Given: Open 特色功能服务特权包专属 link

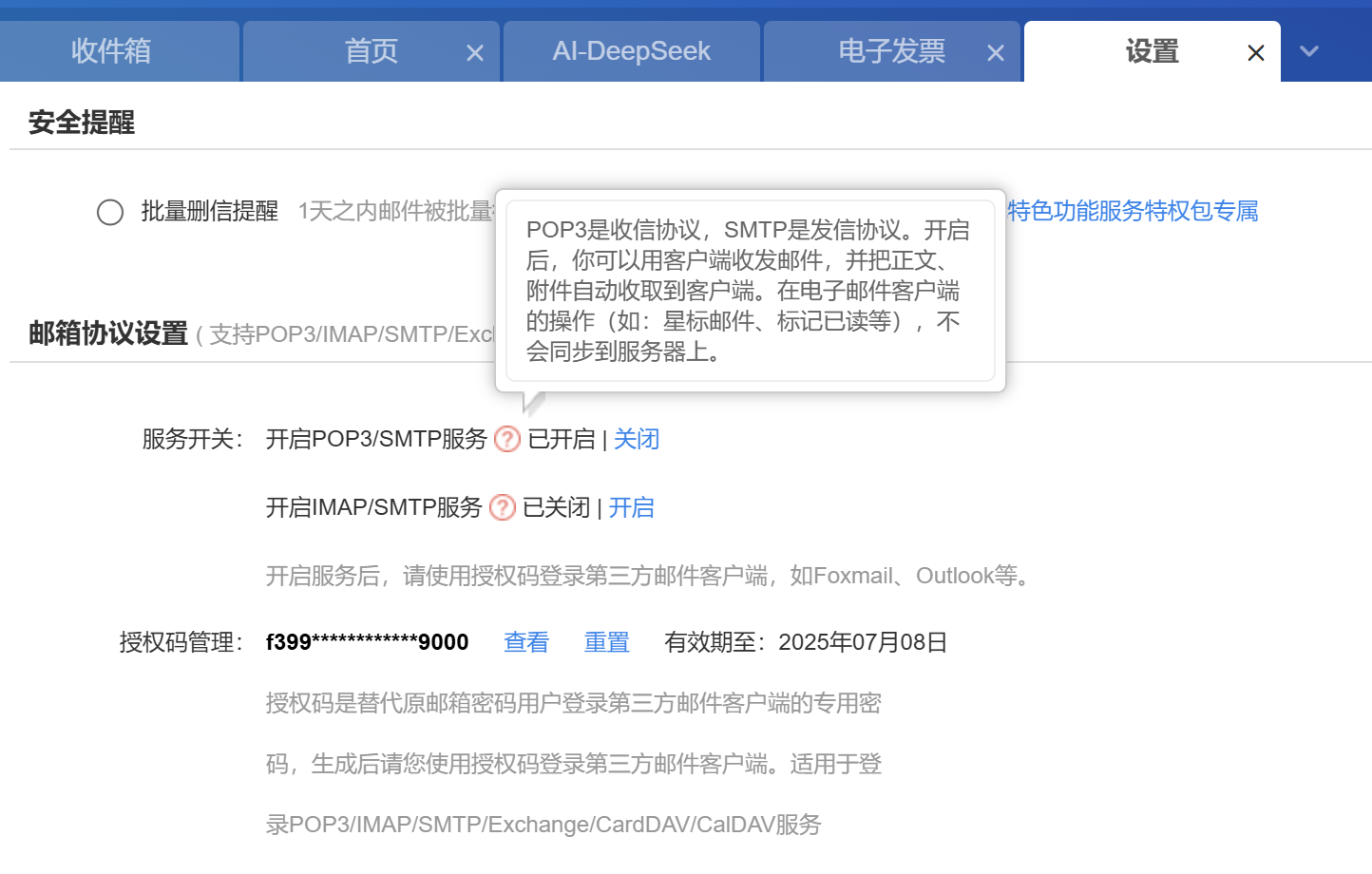Looking at the screenshot, I should click(1133, 211).
